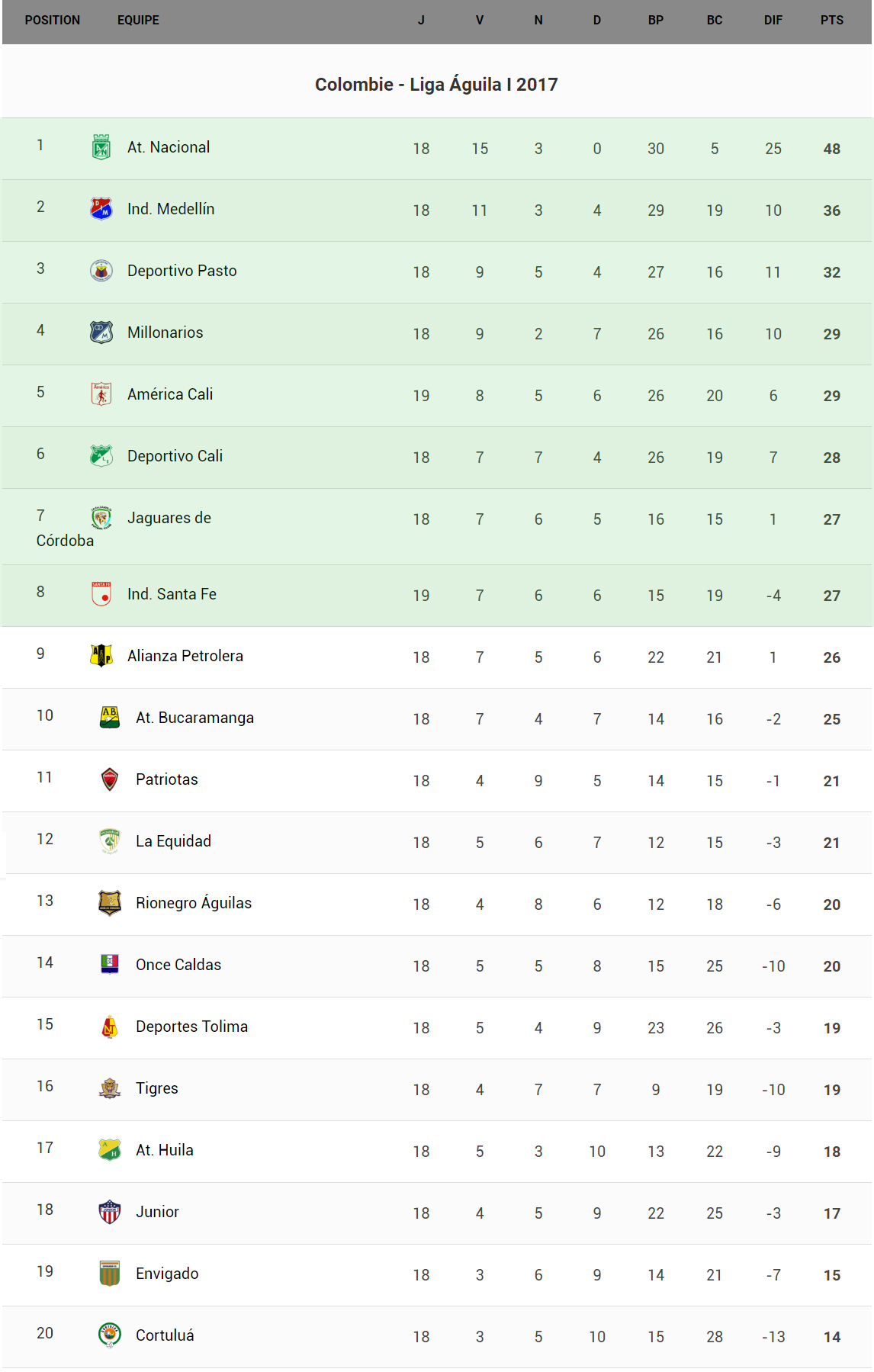This screenshot has width=874, height=1372.
Task: Click the América Cali team badge
Action: tap(101, 394)
